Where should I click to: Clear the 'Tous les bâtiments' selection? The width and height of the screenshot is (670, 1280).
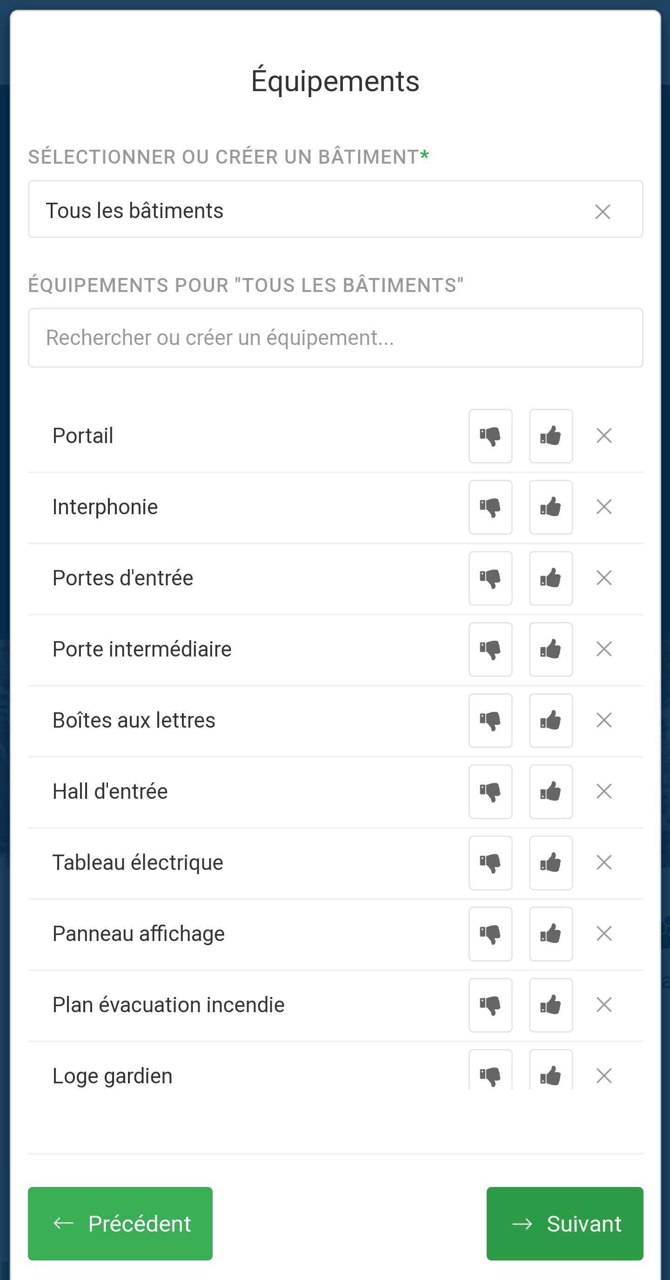[603, 211]
